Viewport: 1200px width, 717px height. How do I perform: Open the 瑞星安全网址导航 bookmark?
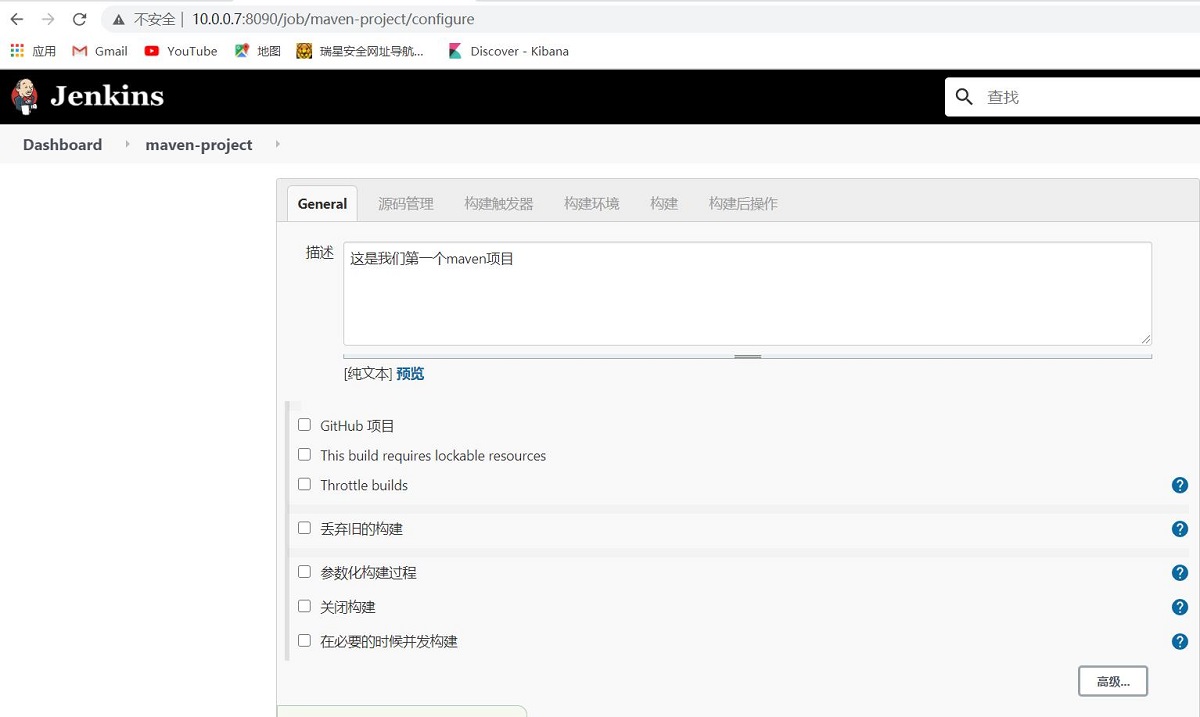click(x=360, y=51)
